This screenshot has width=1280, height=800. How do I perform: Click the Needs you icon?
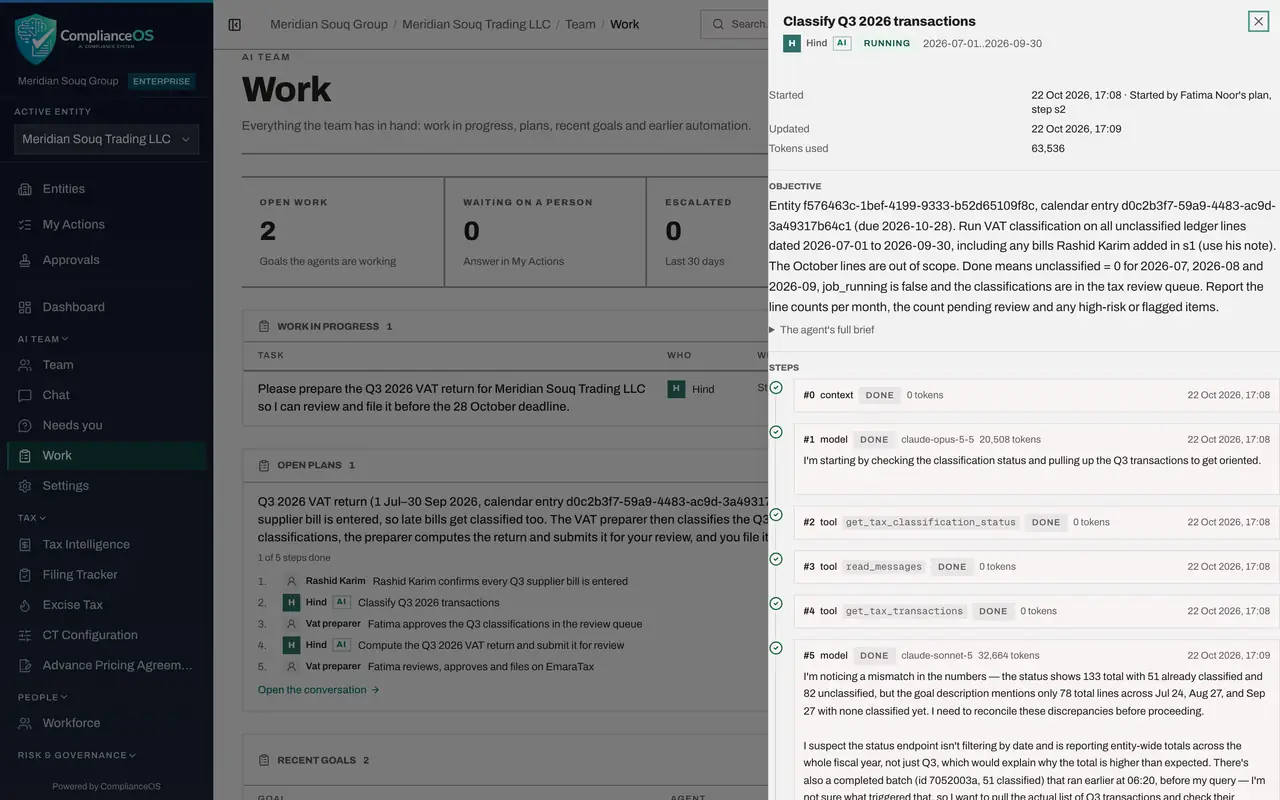(x=25, y=425)
